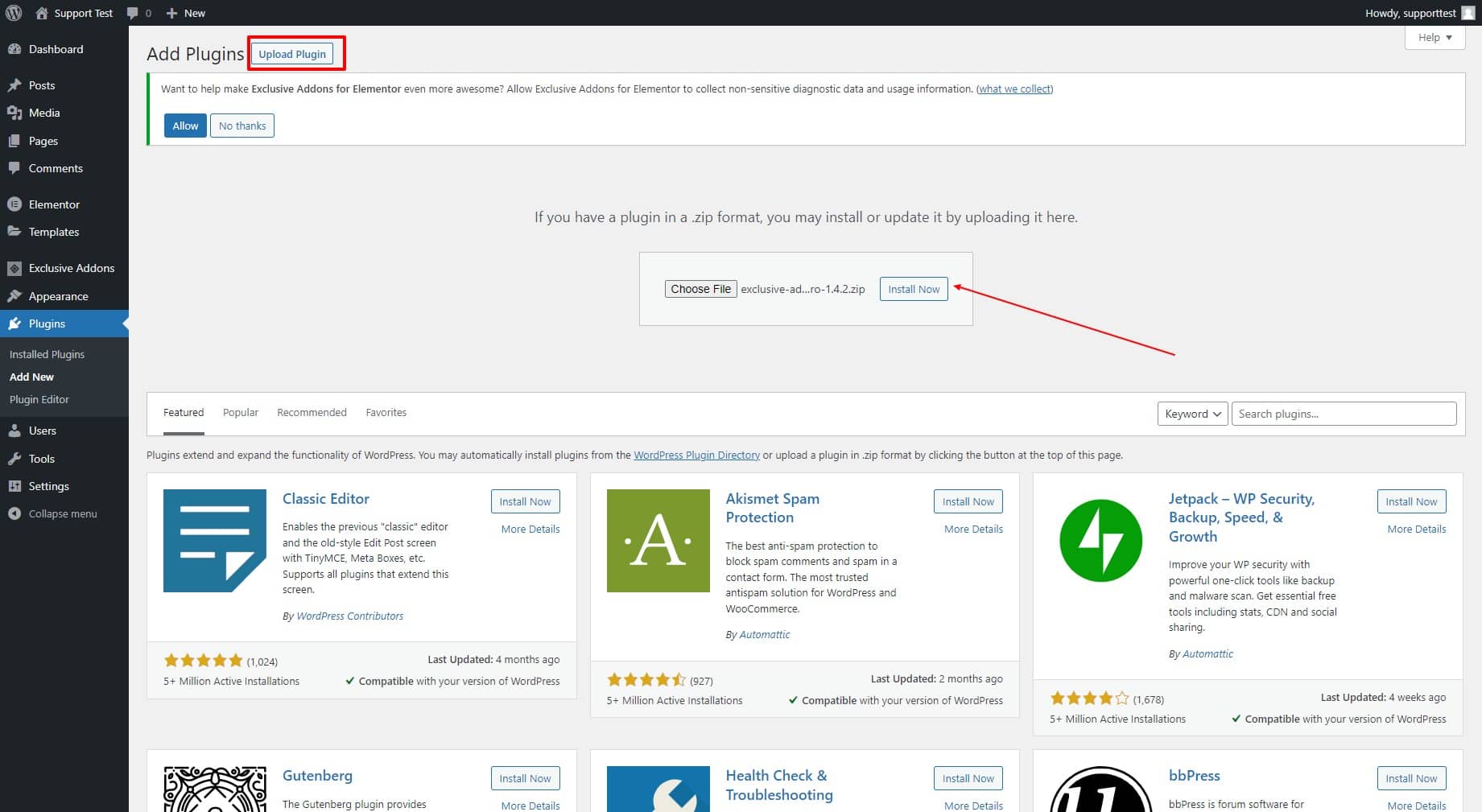This screenshot has height=812, width=1482.
Task: Click the Posts pin icon
Action: pyautogui.click(x=14, y=85)
